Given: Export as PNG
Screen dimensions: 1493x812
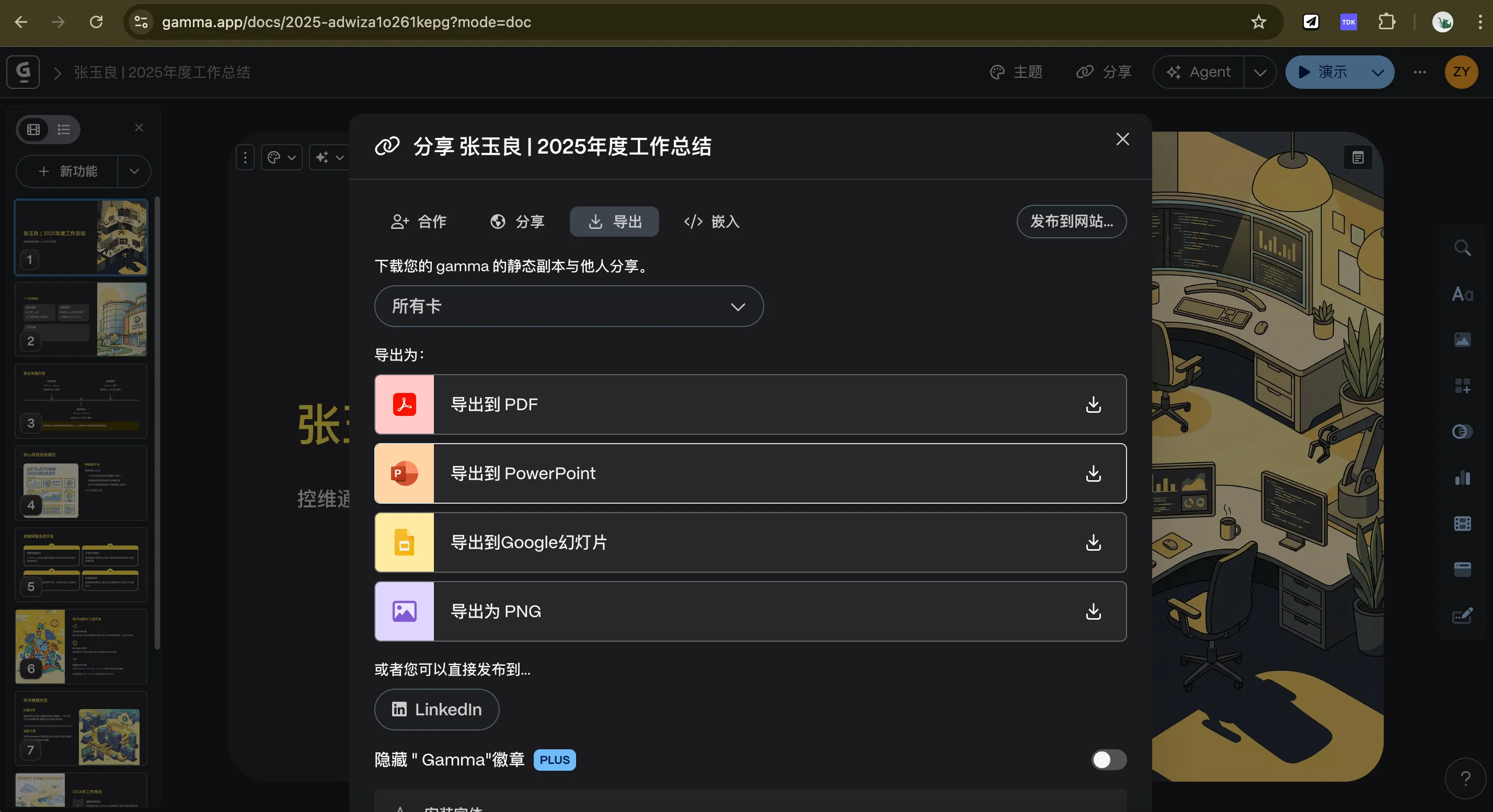Looking at the screenshot, I should coord(751,611).
